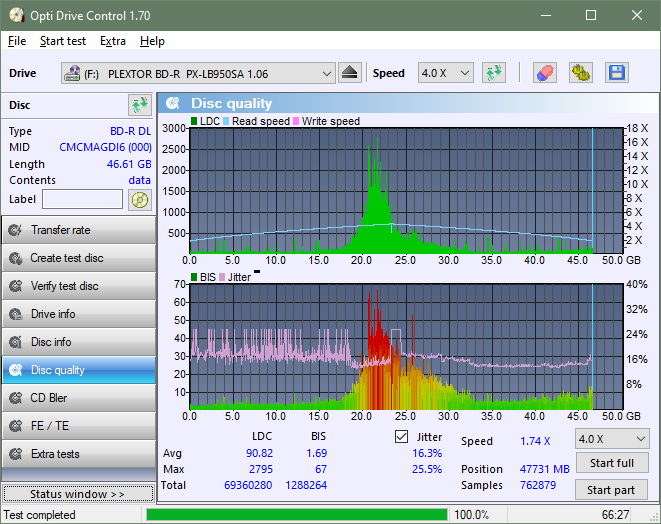Open the toolbar Speed 4.0 X dropdown
The width and height of the screenshot is (661, 524).
tap(446, 73)
